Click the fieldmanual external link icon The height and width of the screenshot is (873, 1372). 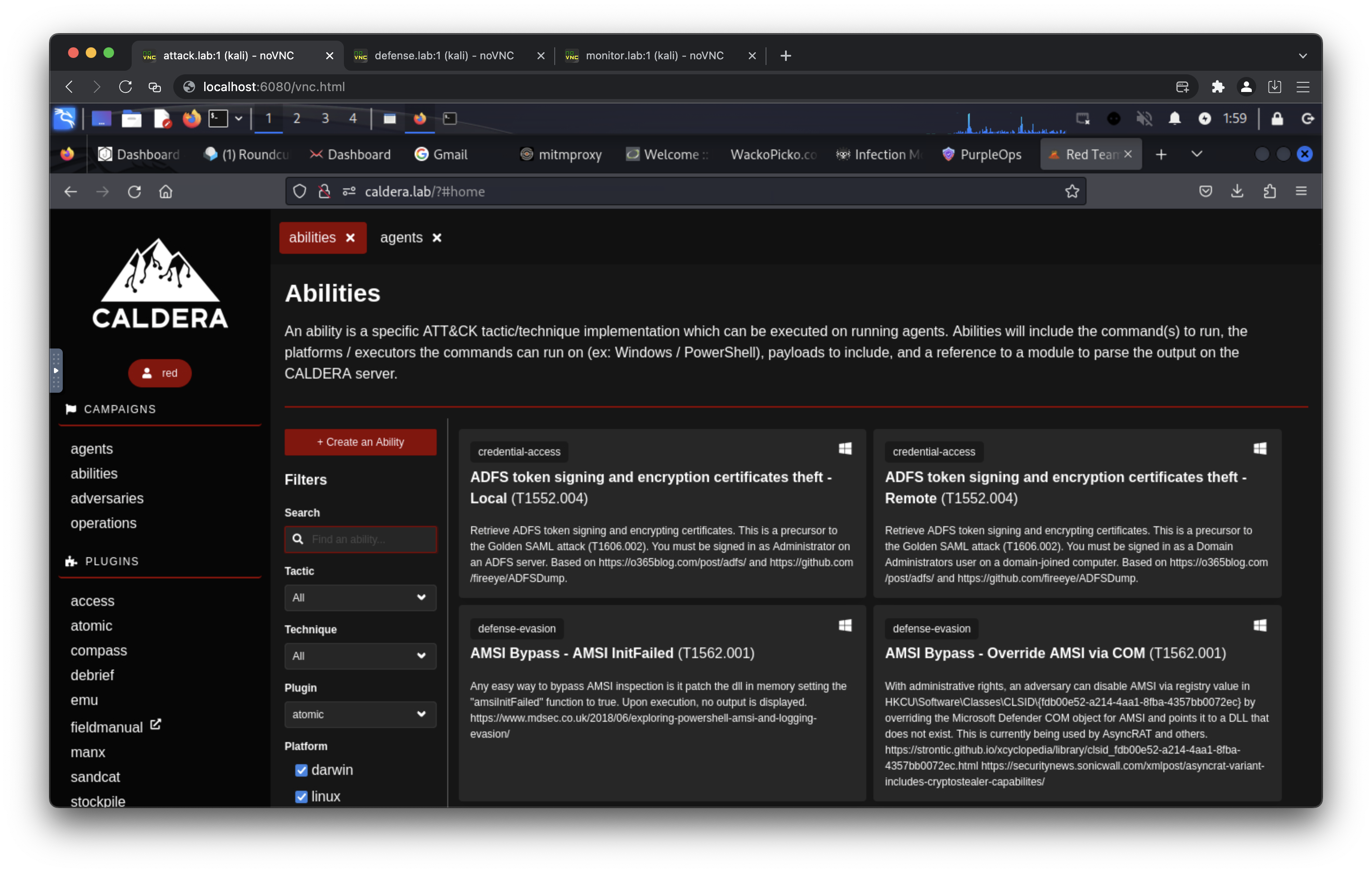[x=156, y=724]
